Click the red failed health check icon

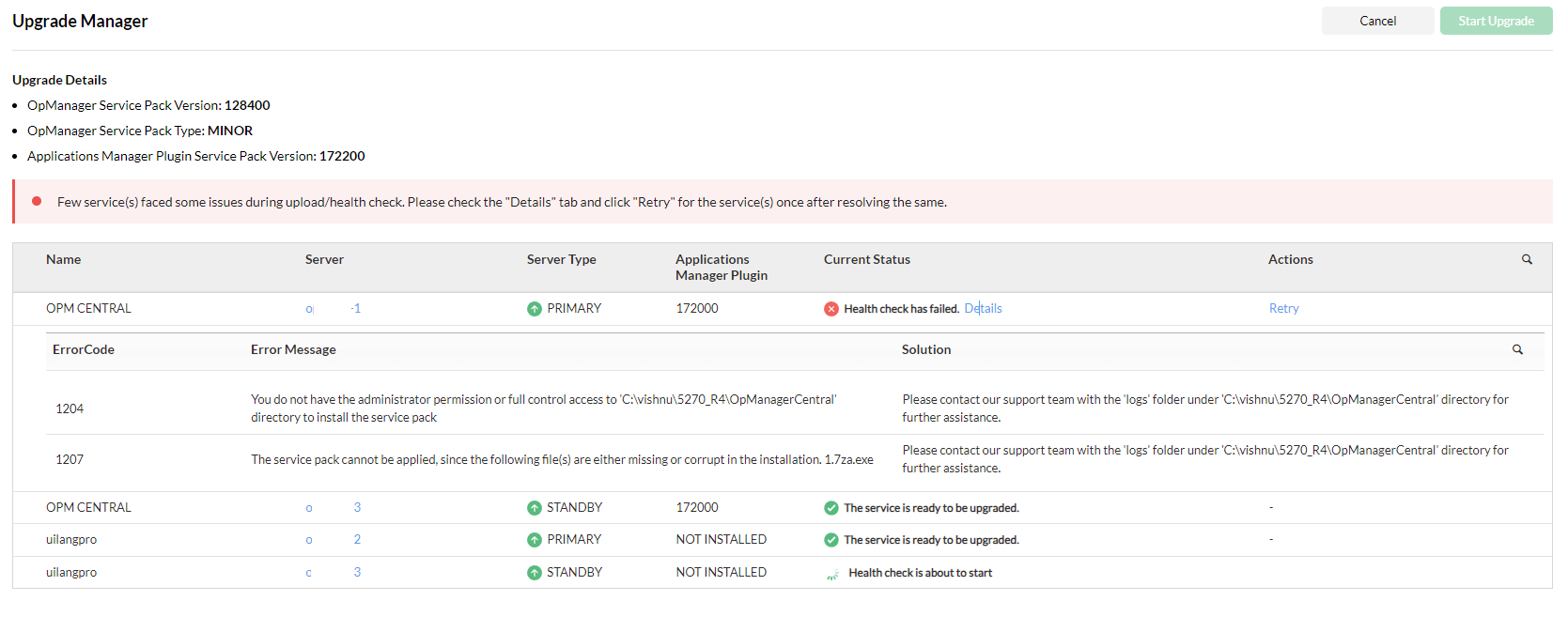831,309
